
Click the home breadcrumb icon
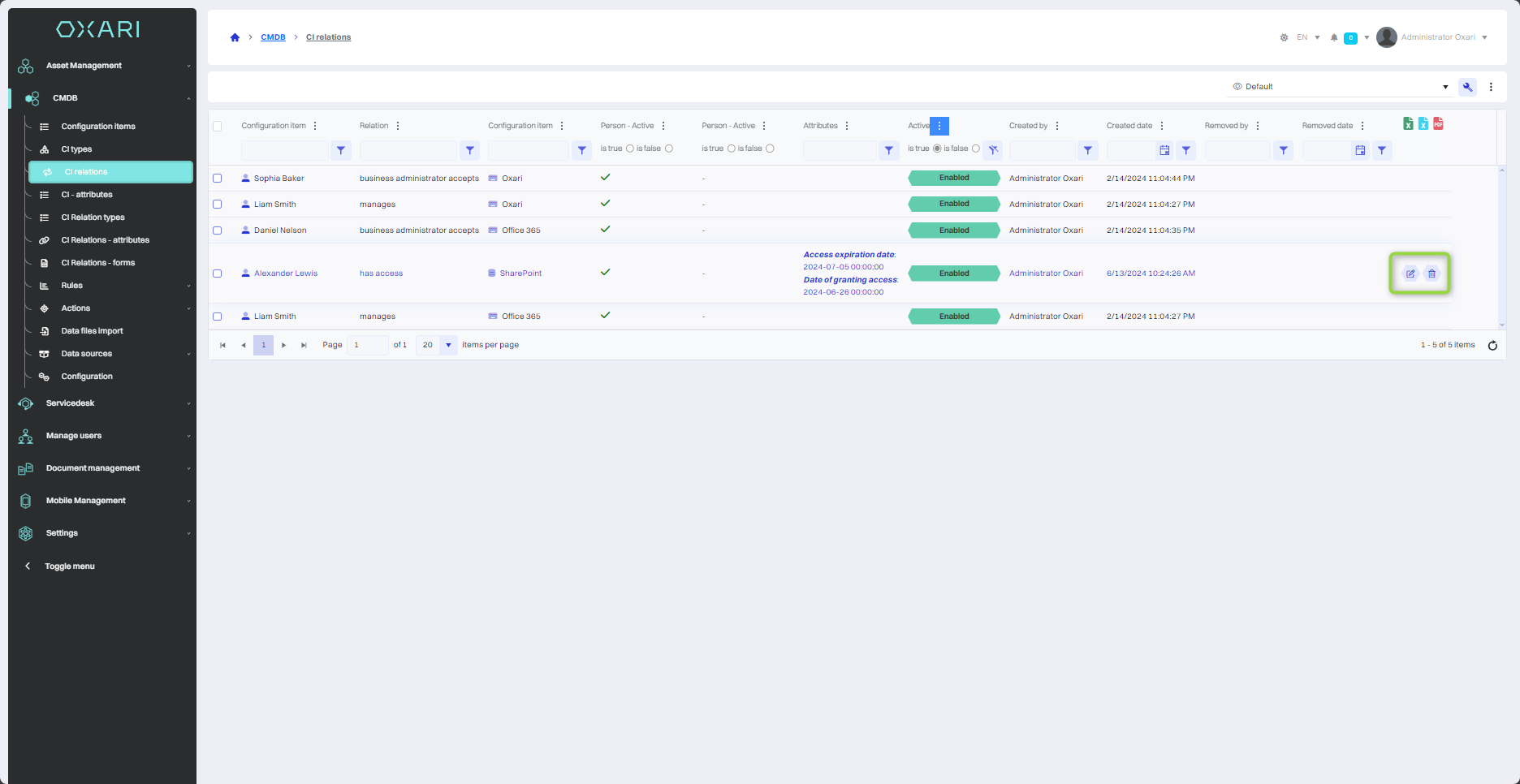[x=235, y=37]
